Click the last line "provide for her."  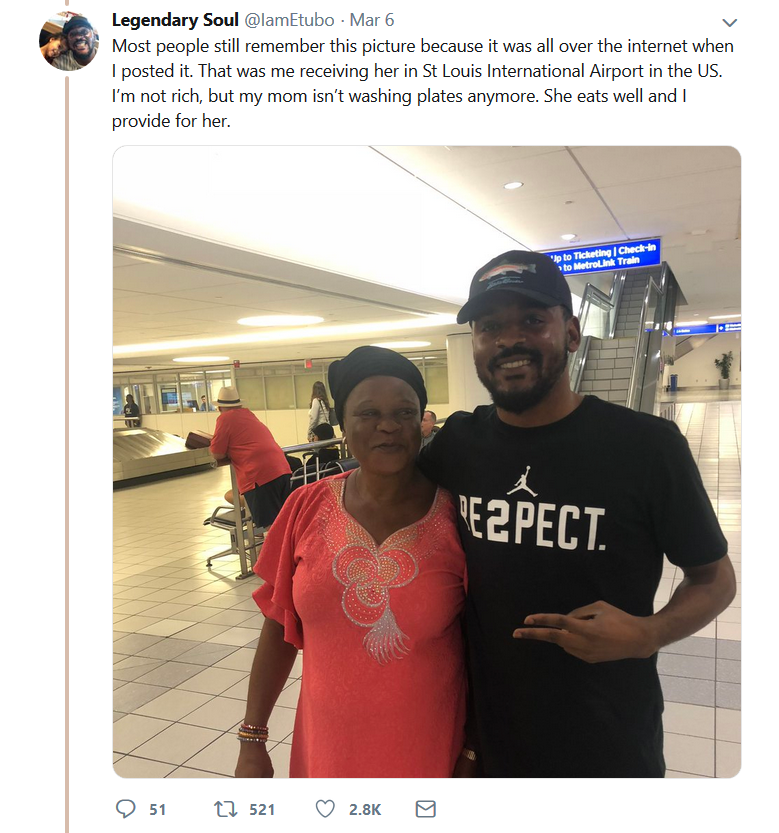click(171, 121)
